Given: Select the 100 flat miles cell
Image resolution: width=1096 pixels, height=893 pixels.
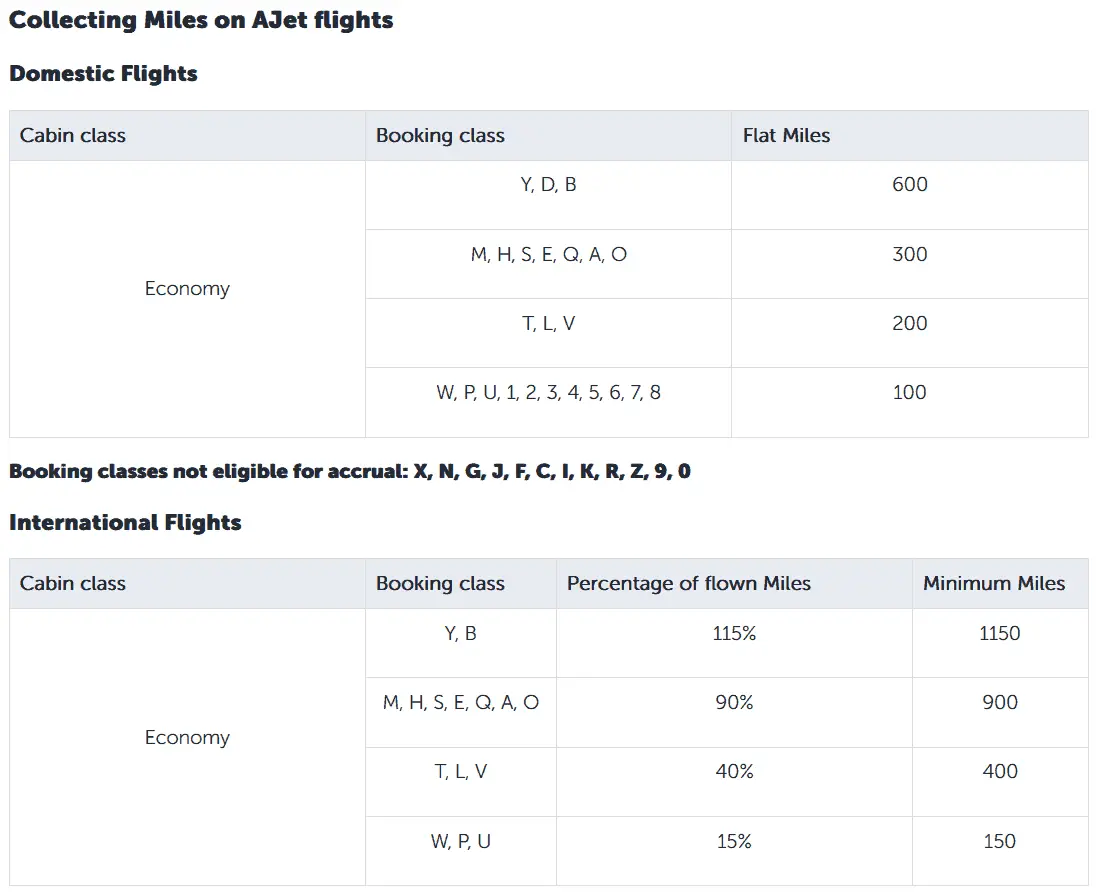Looking at the screenshot, I should pyautogui.click(x=909, y=393).
